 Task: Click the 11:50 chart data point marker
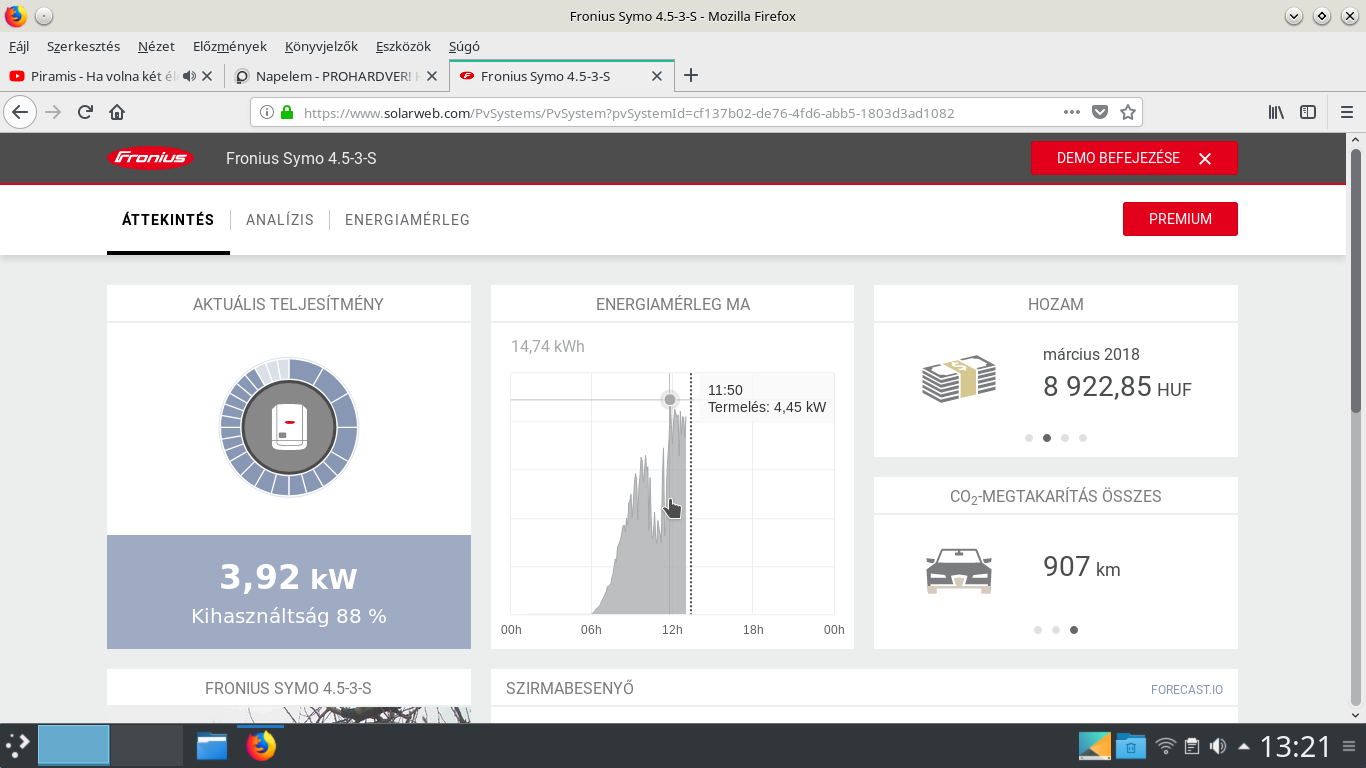670,400
